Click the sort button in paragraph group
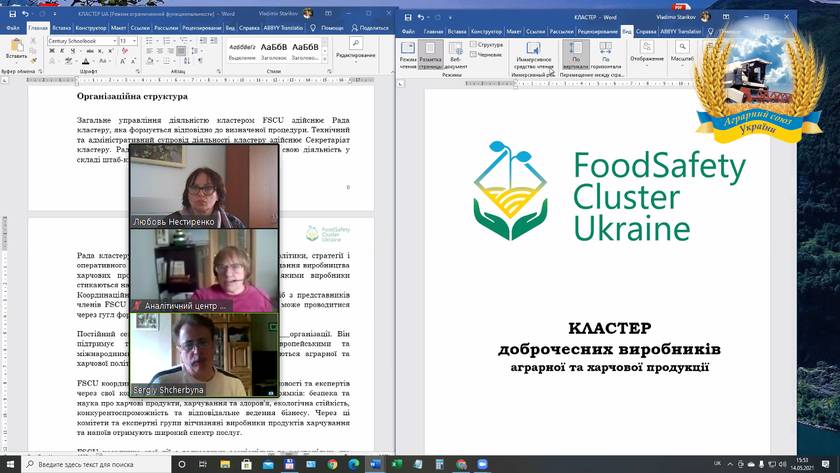Image resolution: width=840 pixels, height=473 pixels. click(187, 61)
